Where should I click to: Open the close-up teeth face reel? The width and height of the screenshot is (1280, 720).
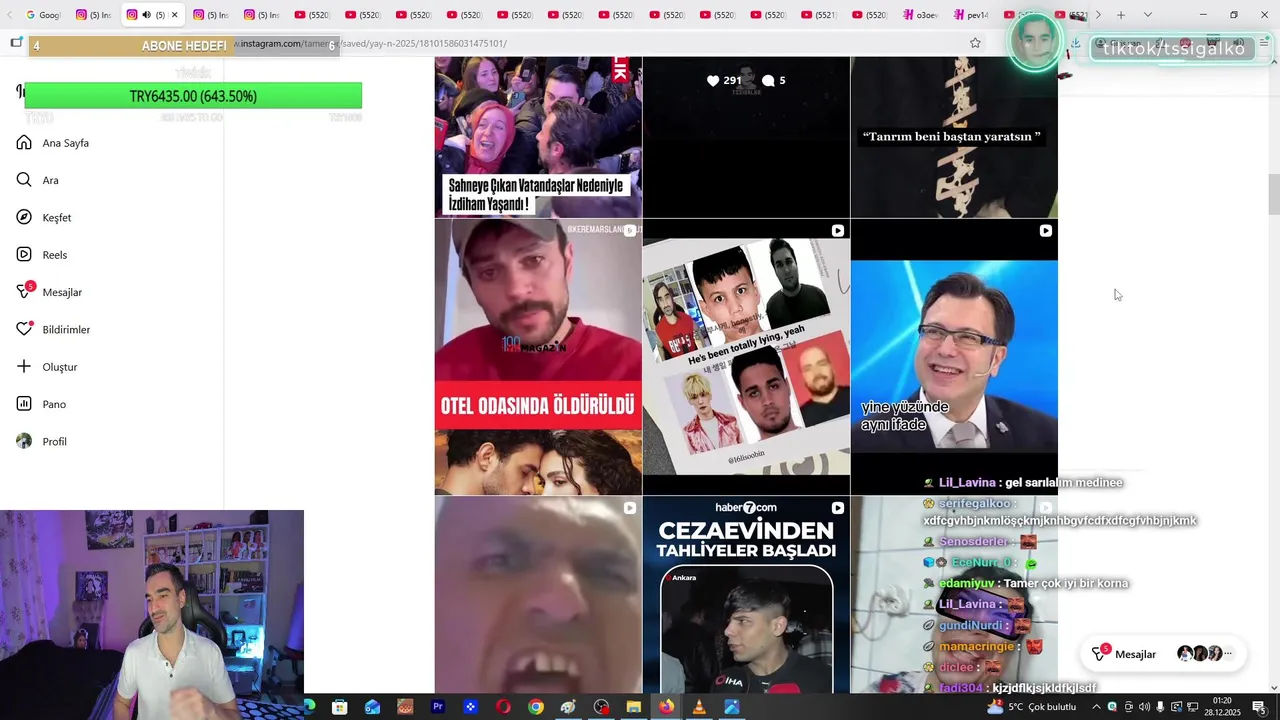click(538, 595)
